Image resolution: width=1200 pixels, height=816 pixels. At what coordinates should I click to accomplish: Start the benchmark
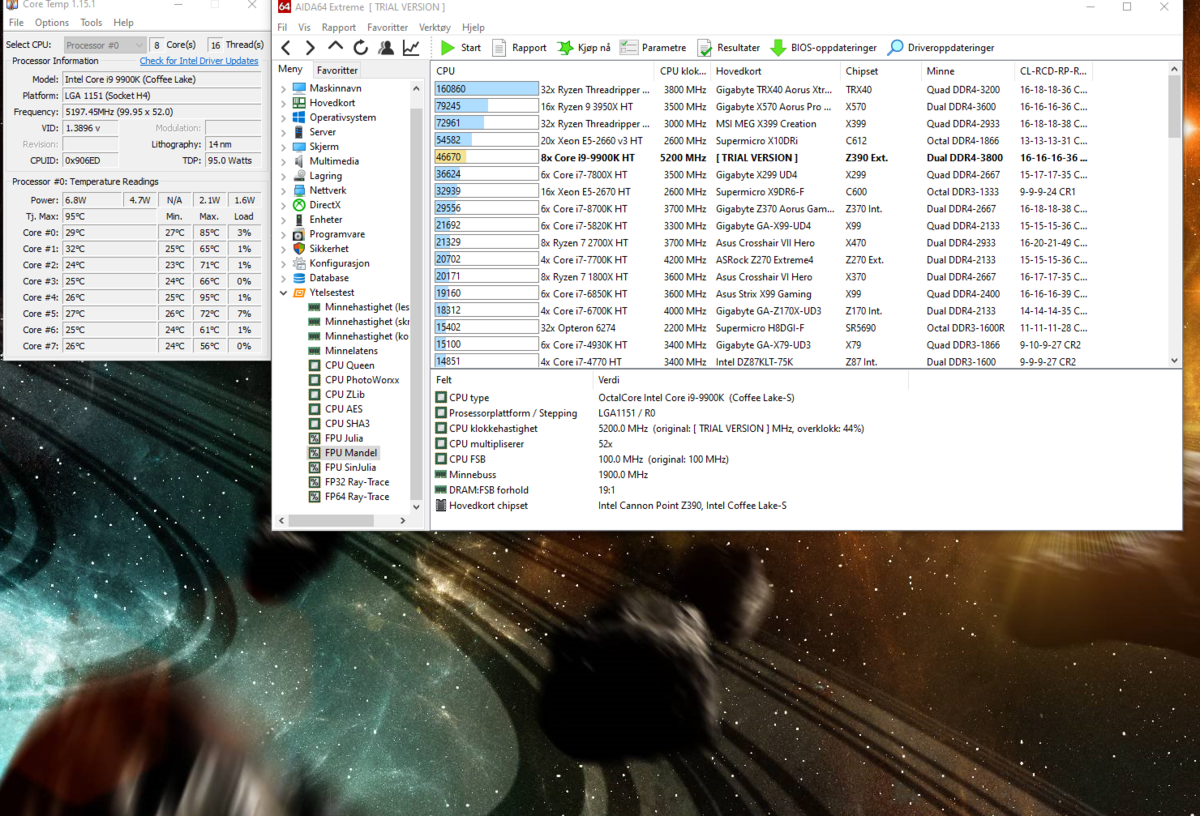(460, 47)
